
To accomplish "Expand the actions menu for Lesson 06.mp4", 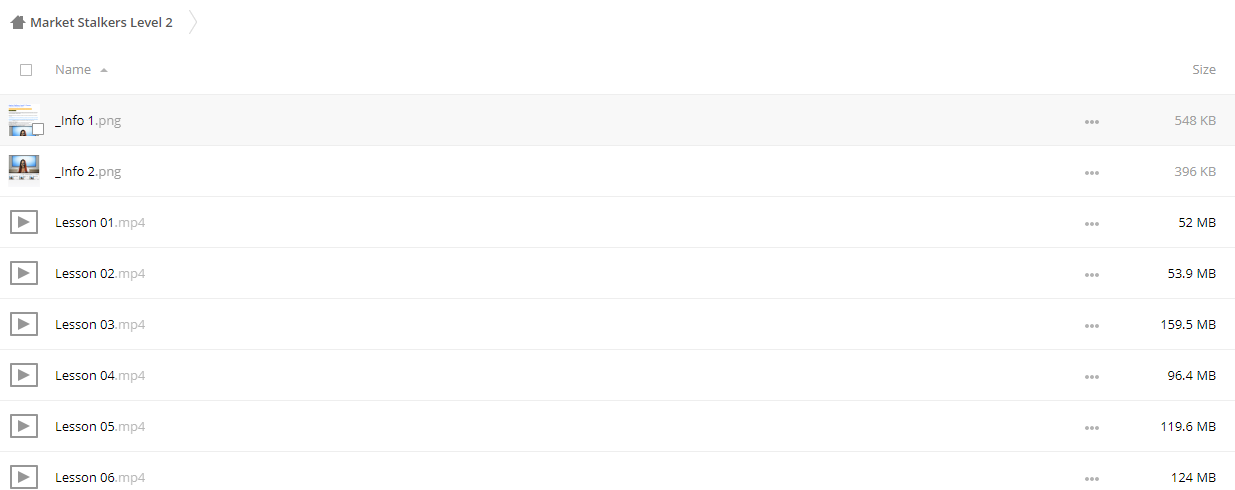I will tap(1092, 478).
